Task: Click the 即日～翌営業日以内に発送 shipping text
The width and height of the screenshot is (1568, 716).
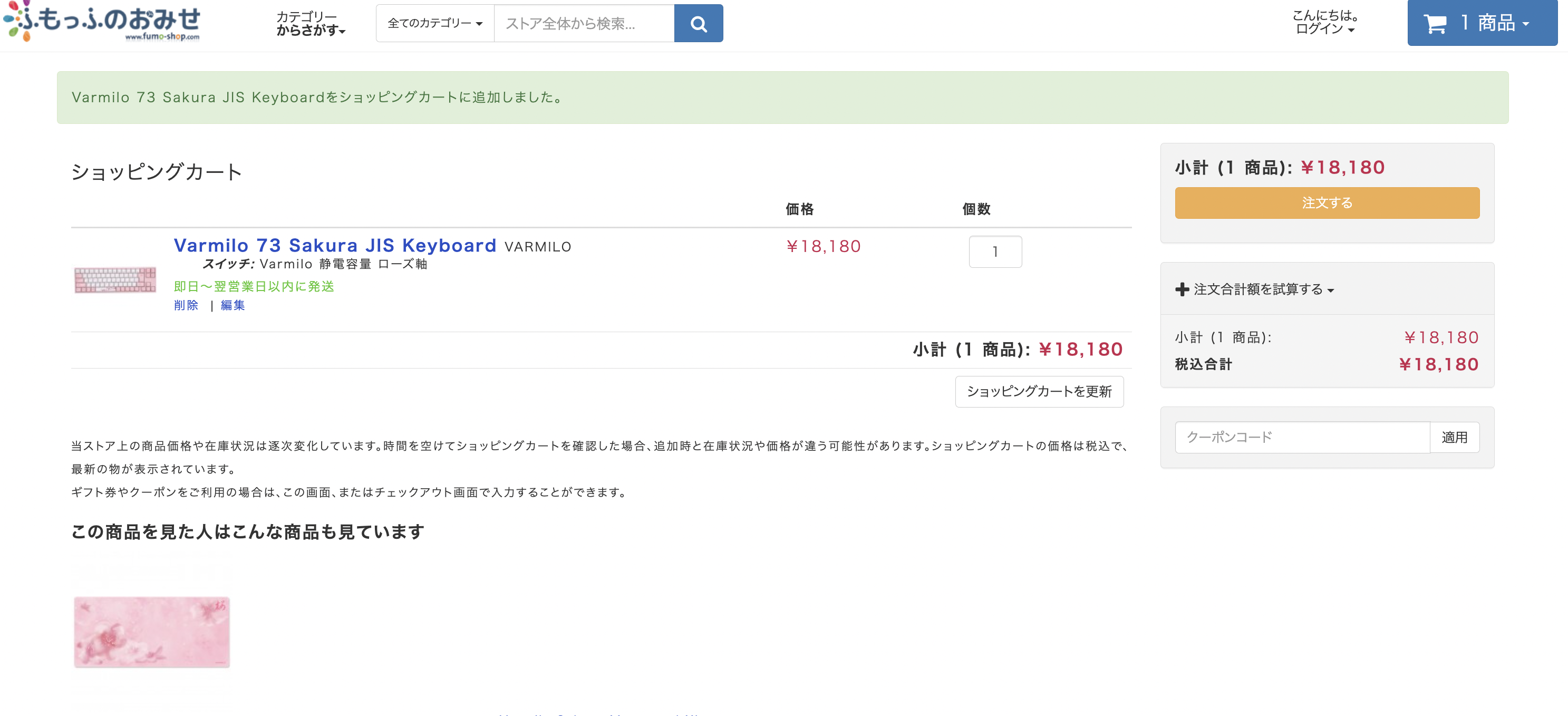Action: pos(254,286)
